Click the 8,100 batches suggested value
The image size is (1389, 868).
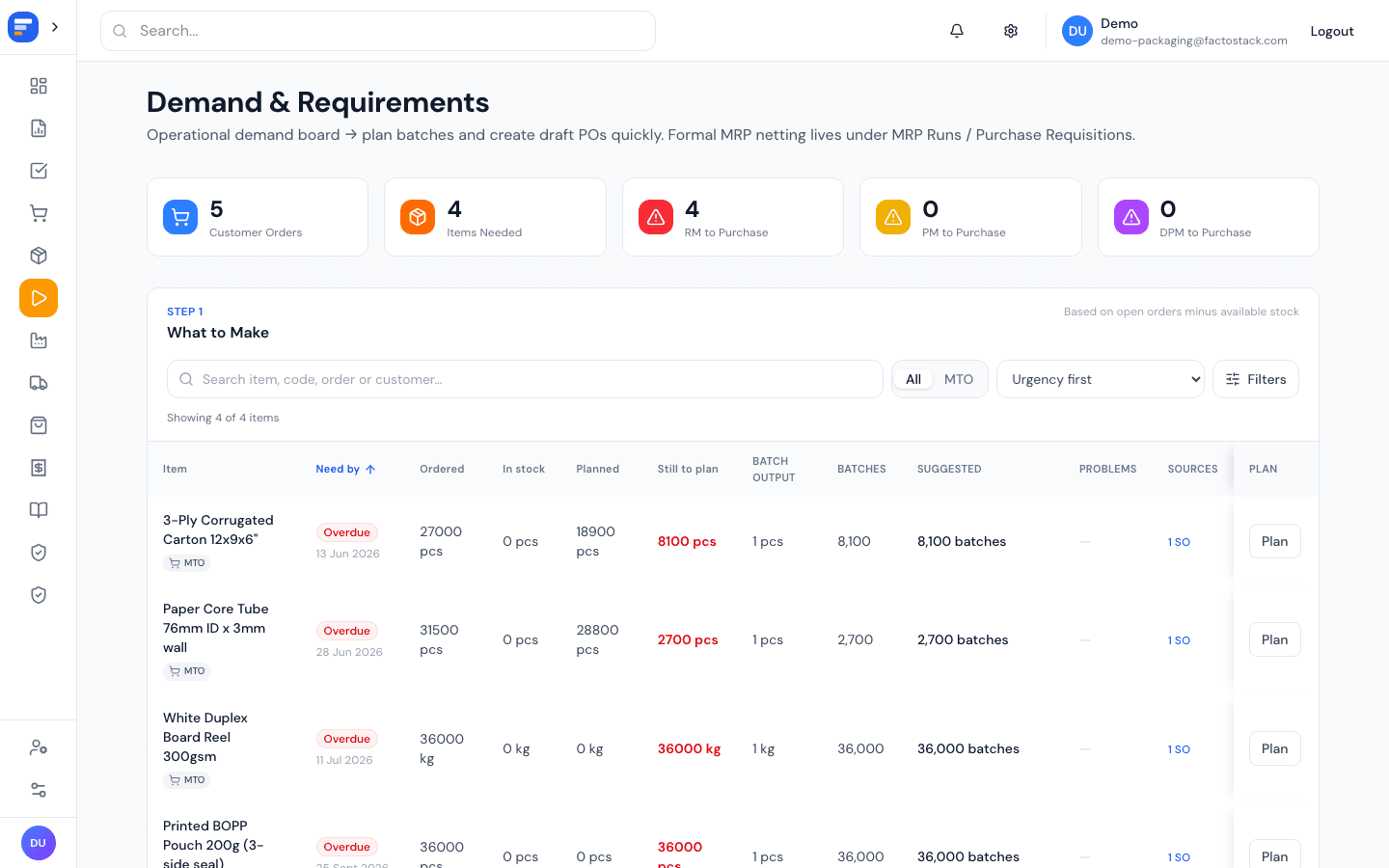pos(962,541)
